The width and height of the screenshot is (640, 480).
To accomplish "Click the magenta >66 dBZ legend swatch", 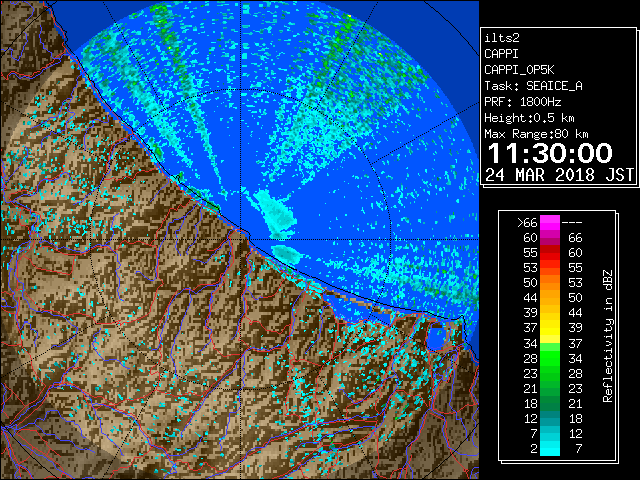I will click(550, 223).
